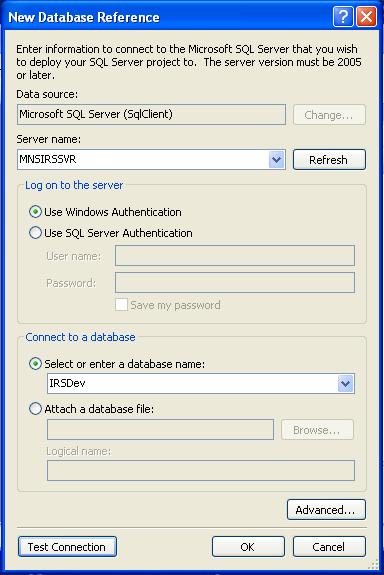Cancel the database reference dialog

[329, 547]
